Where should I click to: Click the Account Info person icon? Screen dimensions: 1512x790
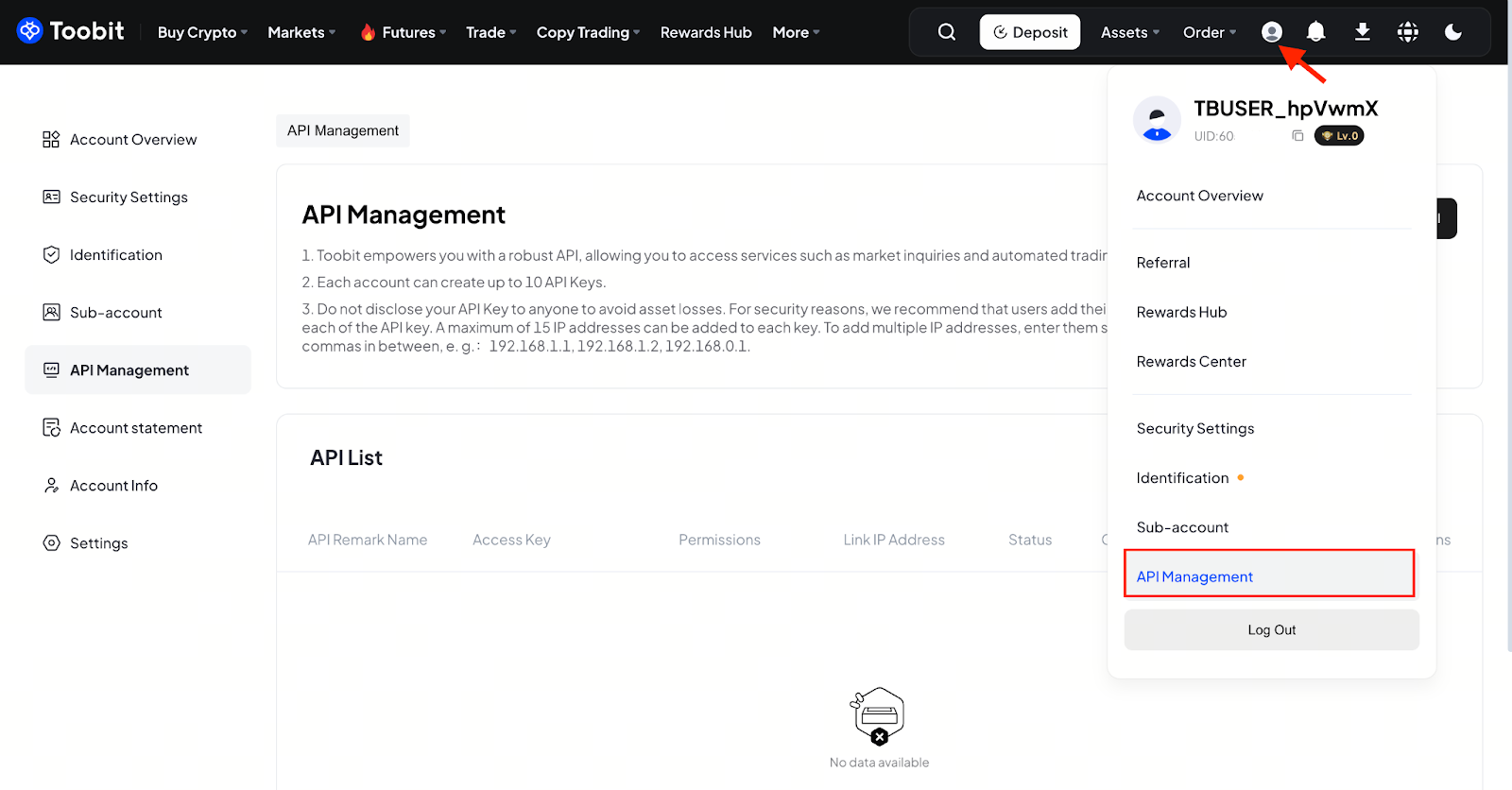click(51, 486)
